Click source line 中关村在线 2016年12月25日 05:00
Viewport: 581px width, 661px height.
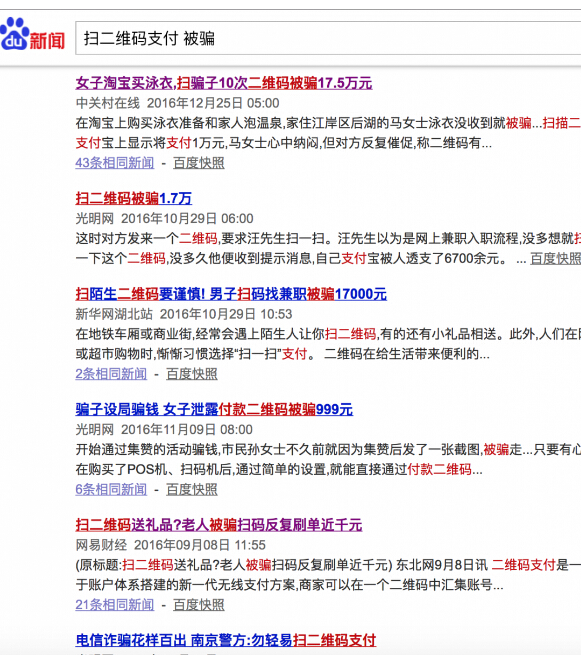178,103
